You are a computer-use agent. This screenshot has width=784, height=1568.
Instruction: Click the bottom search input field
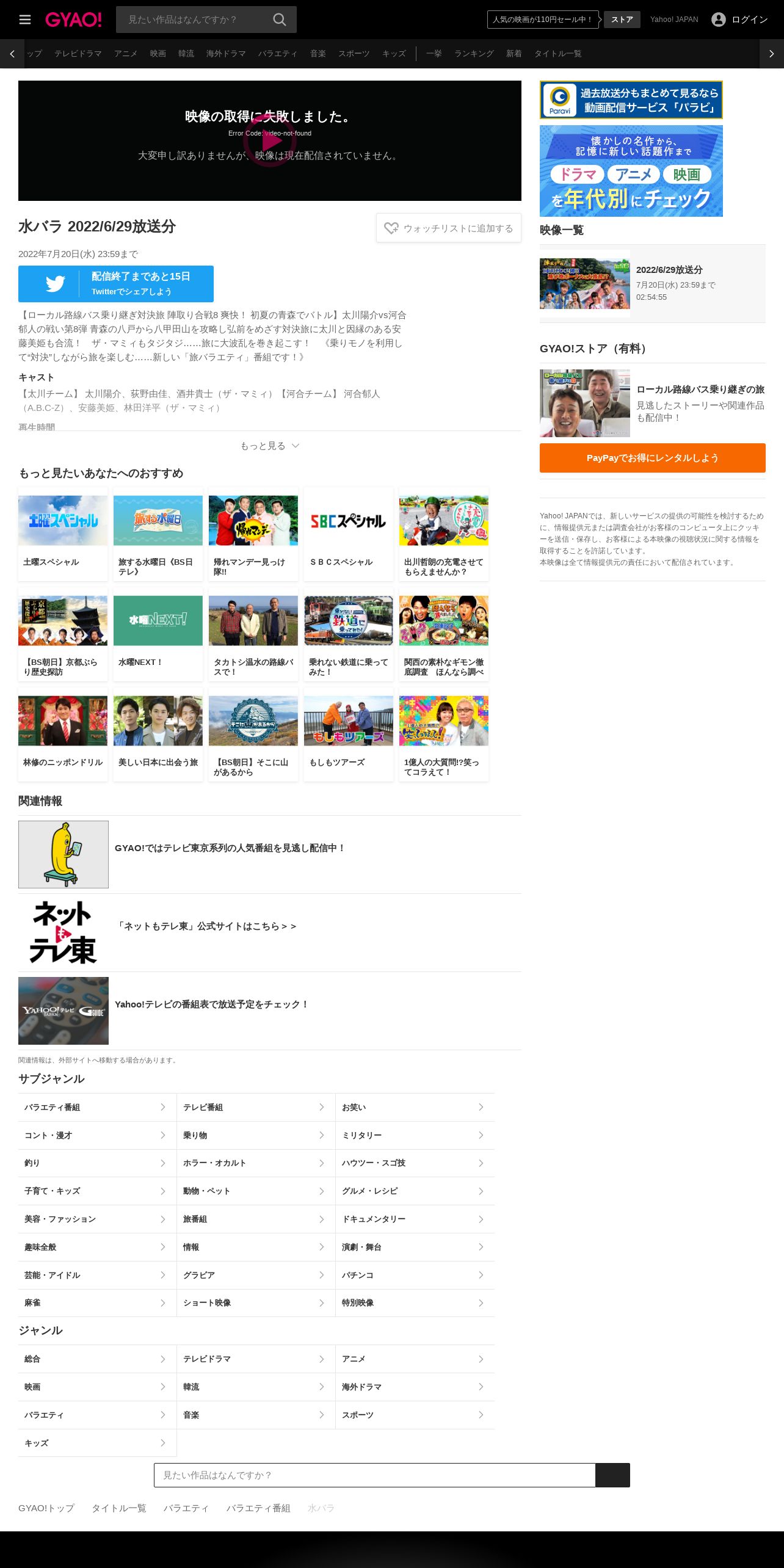click(374, 1475)
